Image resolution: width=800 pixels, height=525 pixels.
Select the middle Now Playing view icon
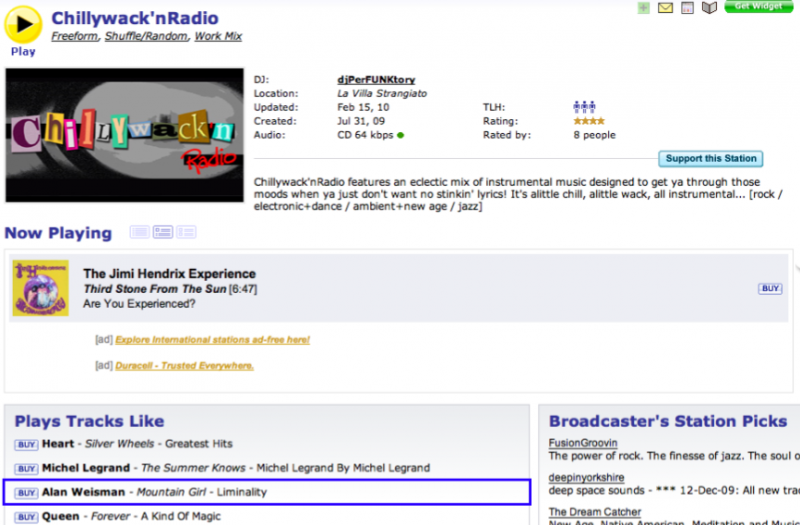pos(163,233)
